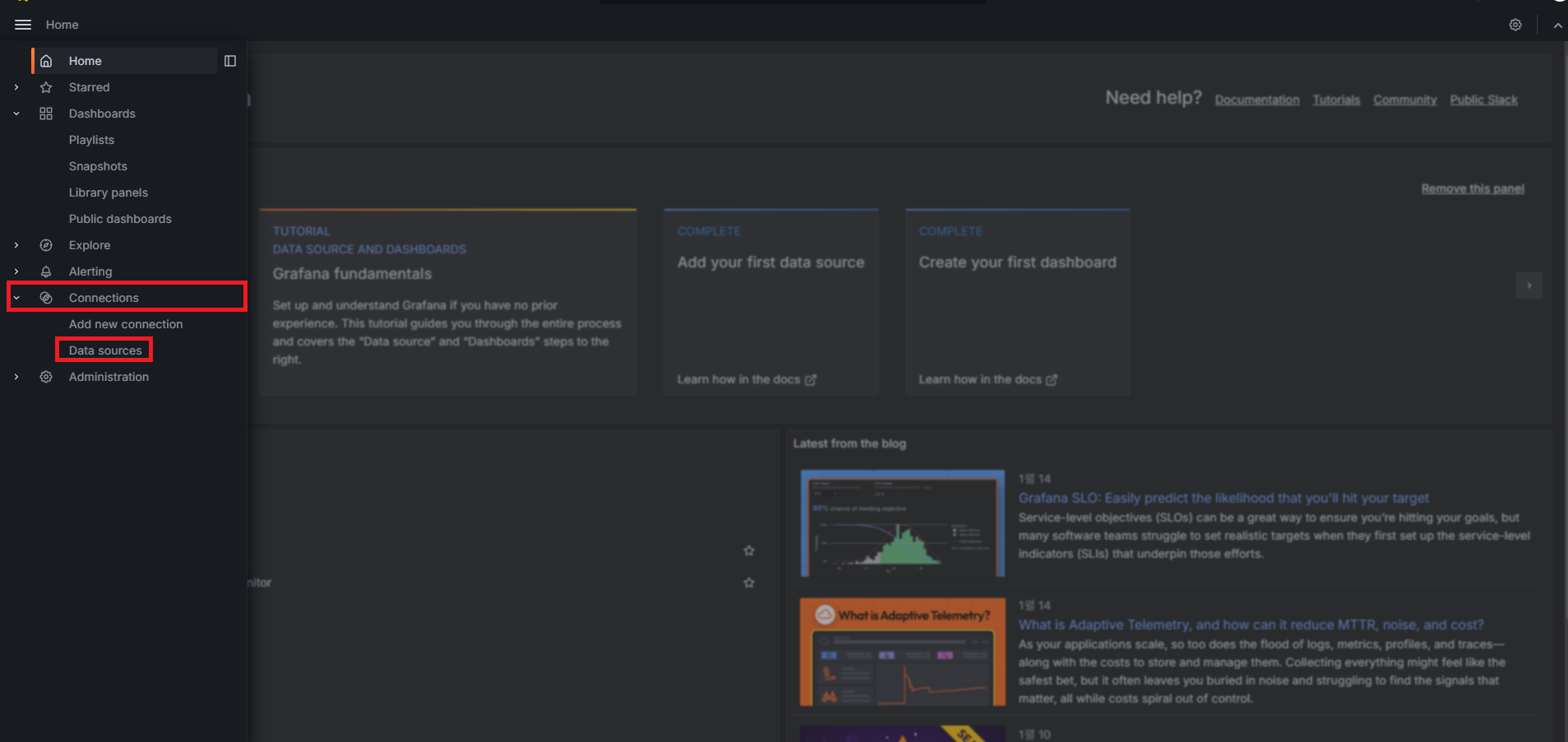The width and height of the screenshot is (1568, 742).
Task: Click the Home house icon in sidebar
Action: tap(46, 61)
